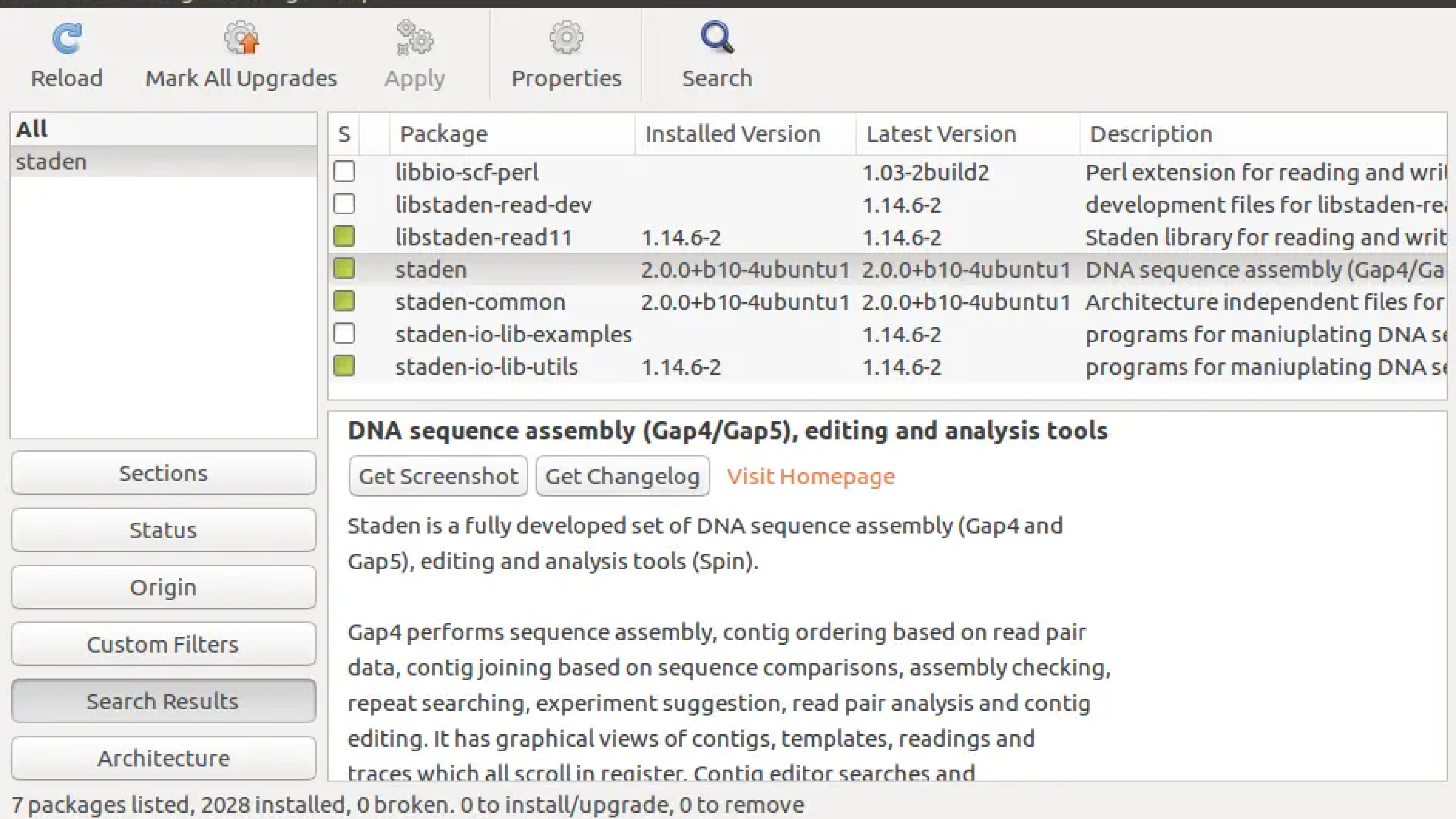Image resolution: width=1456 pixels, height=819 pixels.
Task: Click the staden-io-lib-utils installed status box
Action: pos(344,366)
